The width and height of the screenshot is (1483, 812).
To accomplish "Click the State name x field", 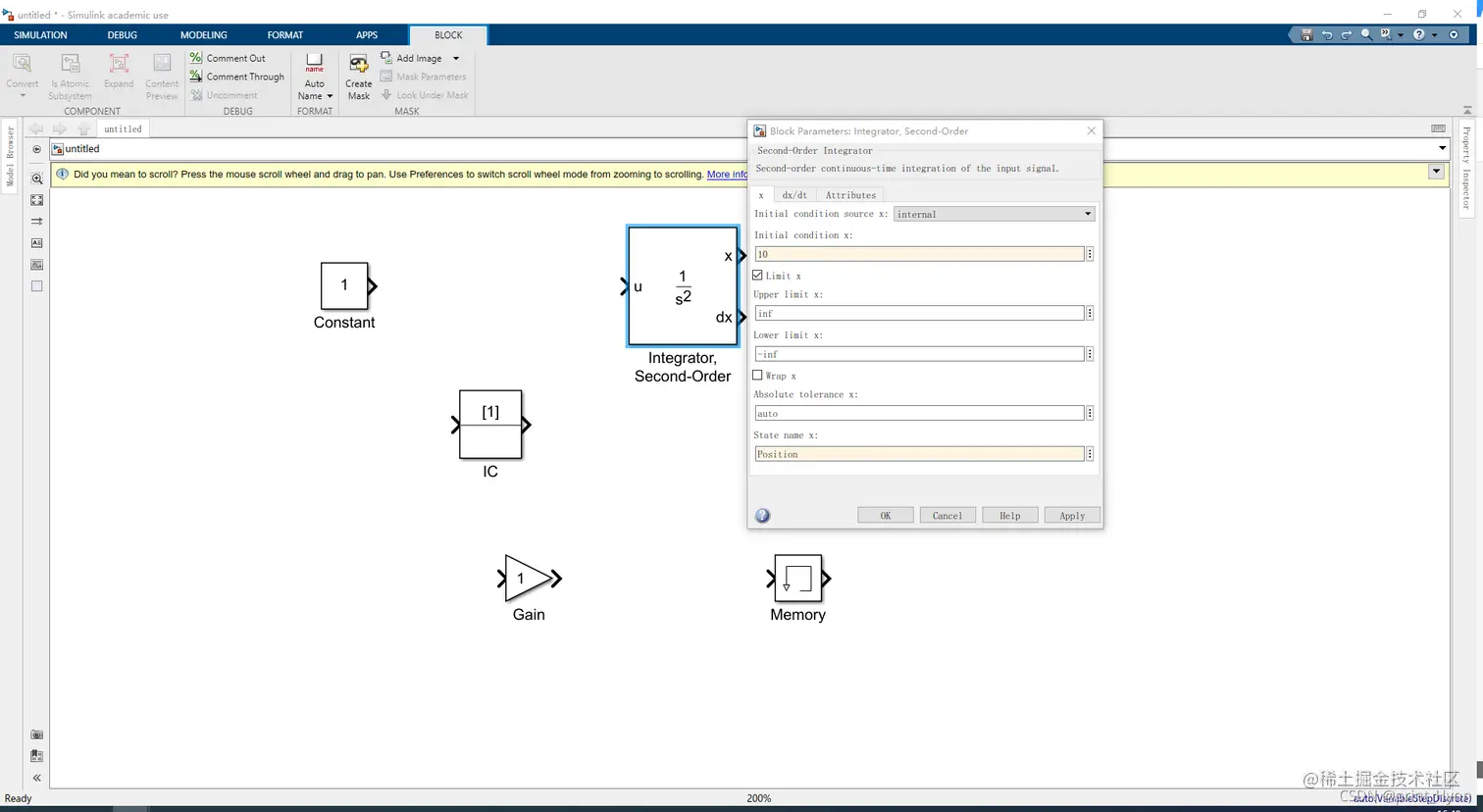I will [919, 454].
